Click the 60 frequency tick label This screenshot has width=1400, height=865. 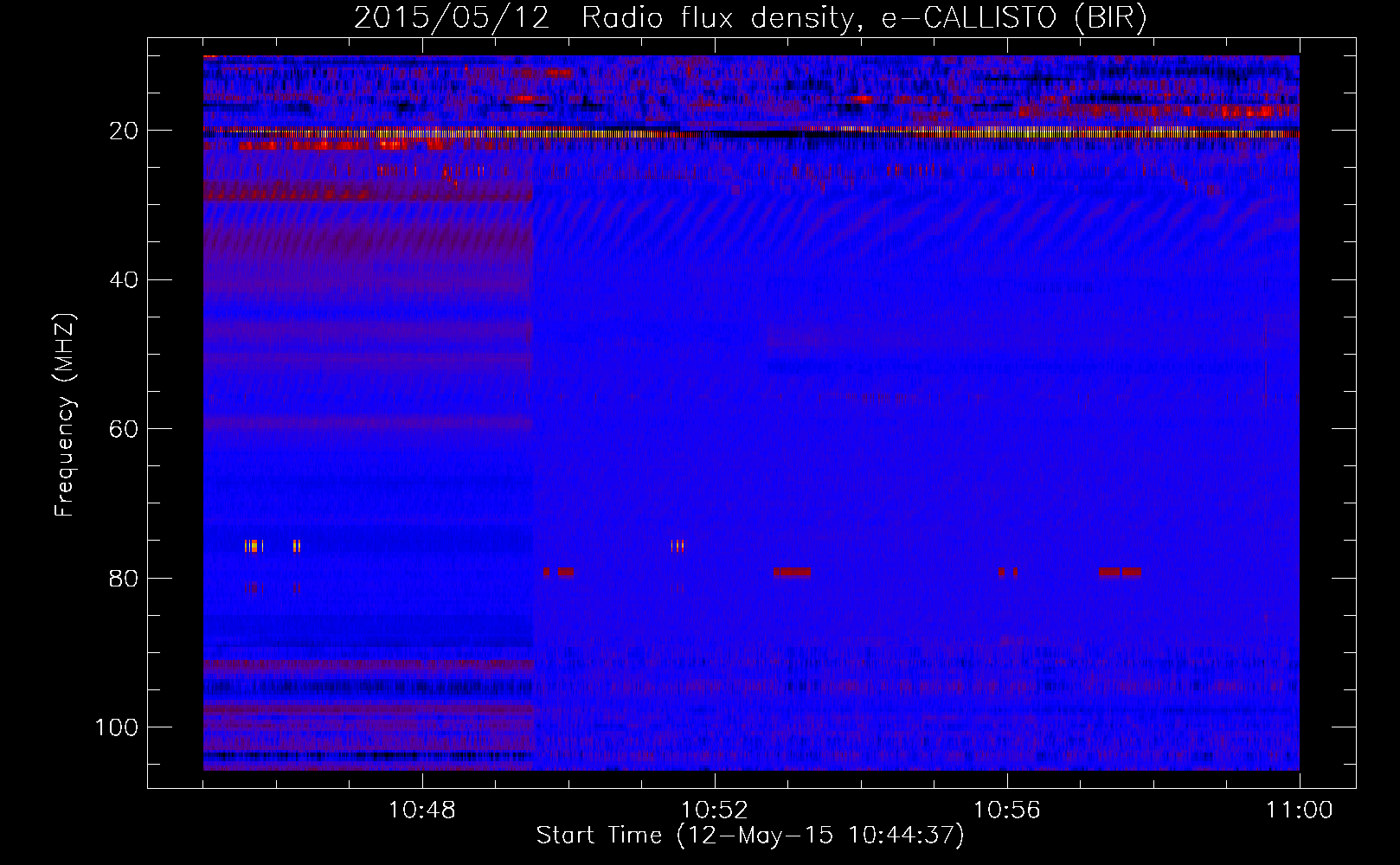pyautogui.click(x=125, y=429)
